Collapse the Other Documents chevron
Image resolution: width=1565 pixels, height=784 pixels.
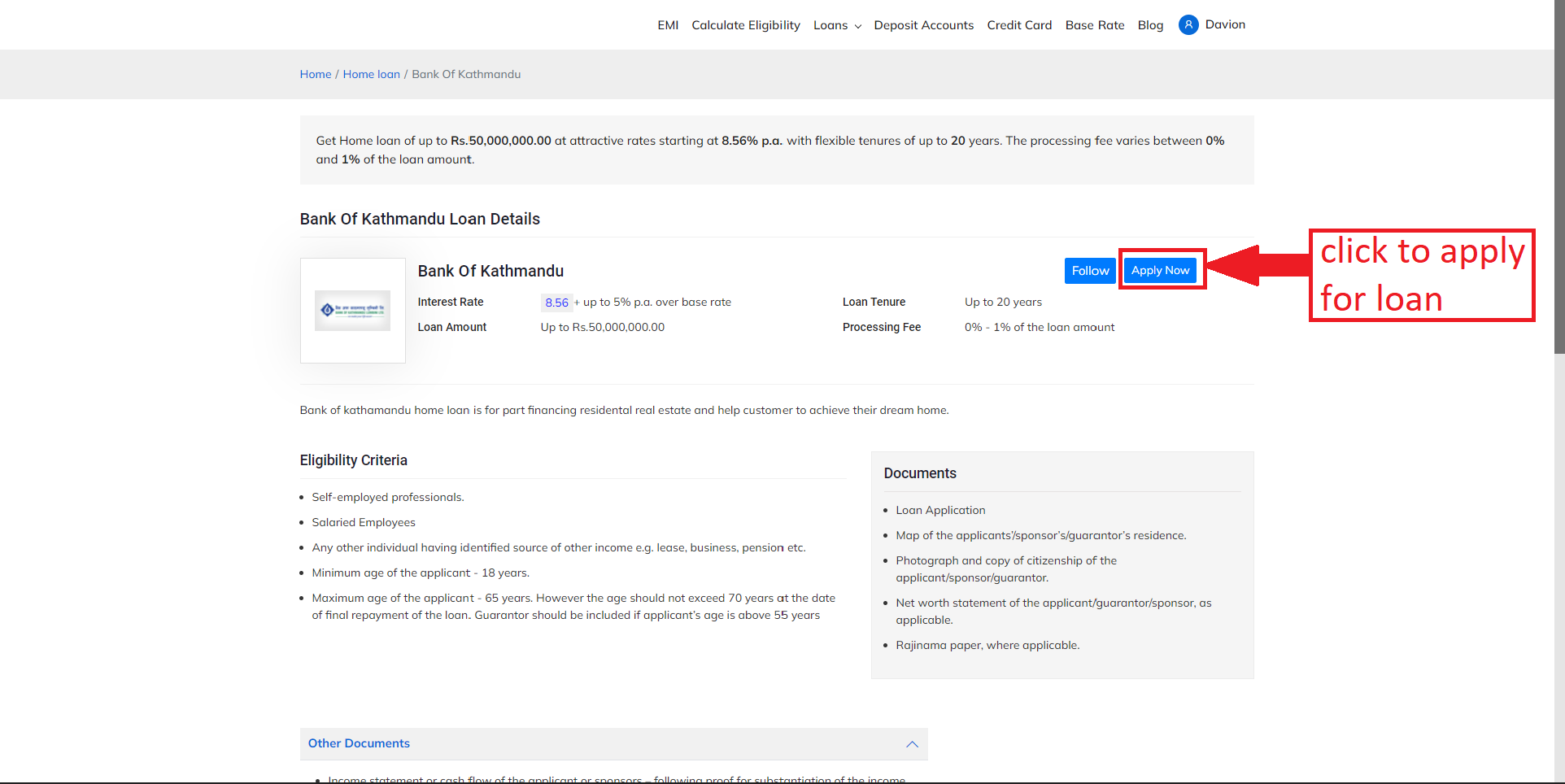pyautogui.click(x=912, y=744)
